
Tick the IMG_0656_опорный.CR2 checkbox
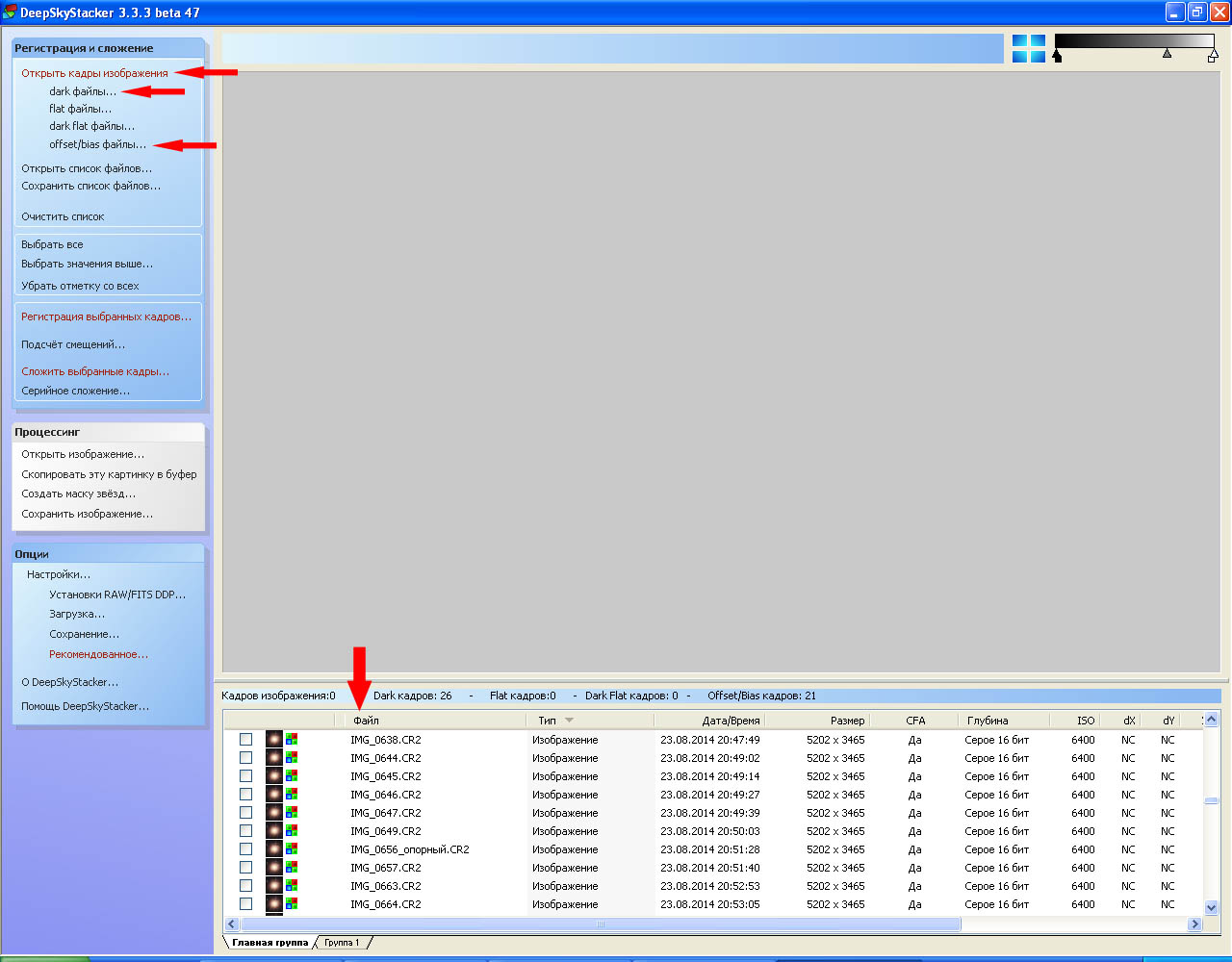pos(246,849)
